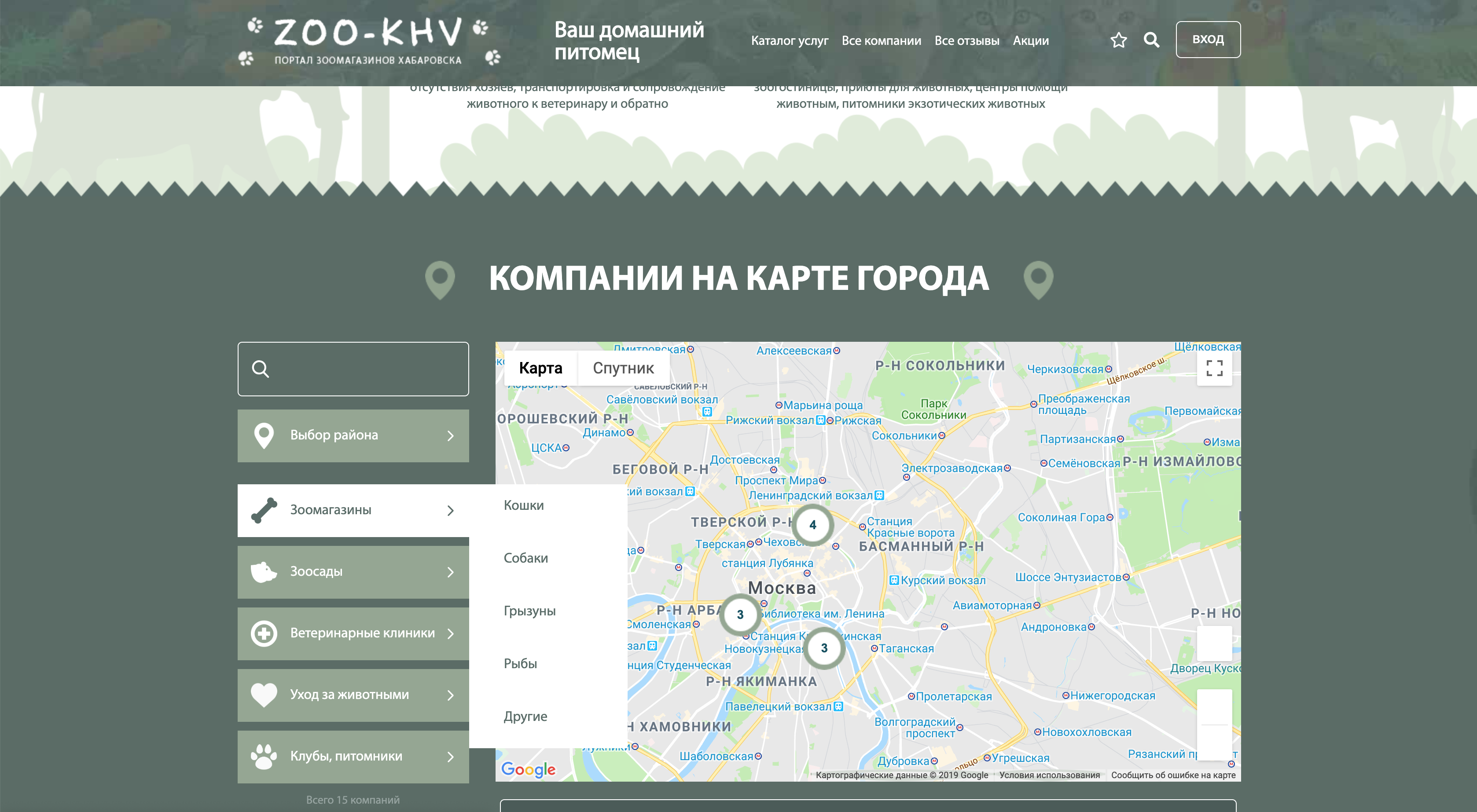This screenshot has width=1477, height=812.
Task: Expand chevron on Ветеринарные клиники row
Action: 451,634
